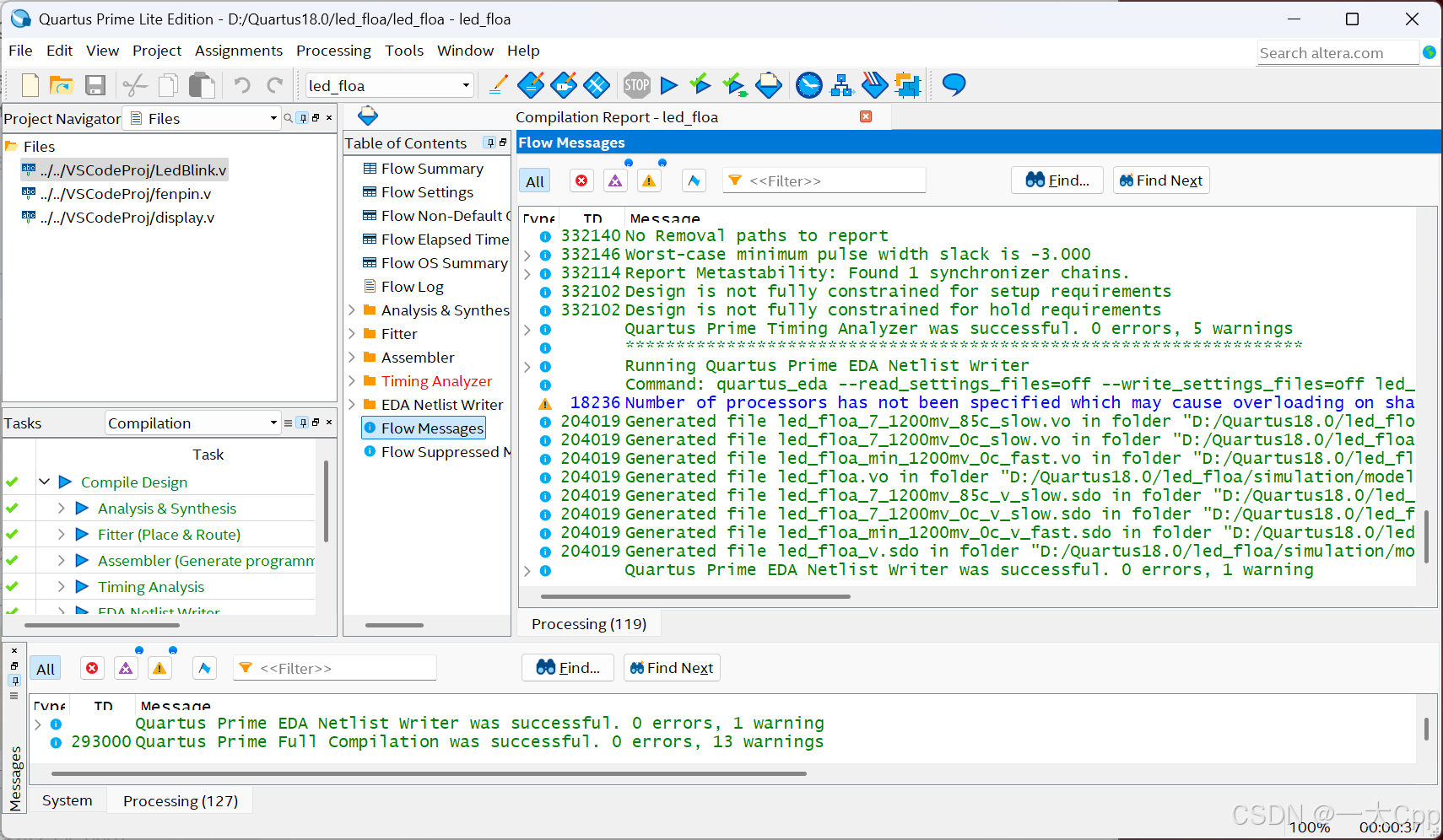The width and height of the screenshot is (1443, 840).
Task: Create a new file from the toolbar
Action: (x=30, y=85)
